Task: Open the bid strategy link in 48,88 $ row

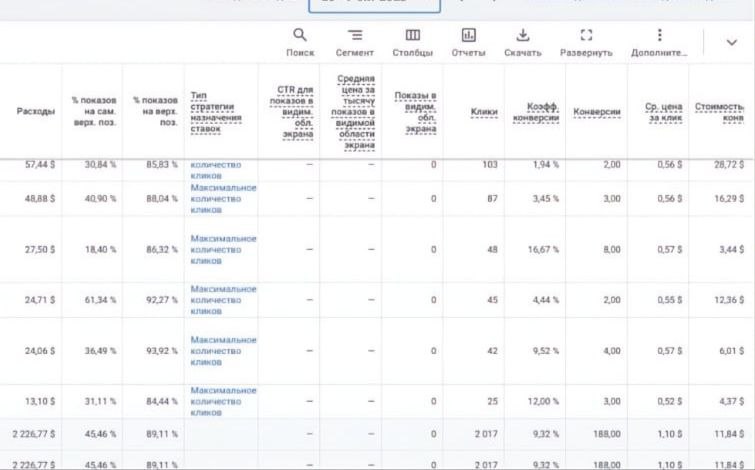Action: (x=223, y=198)
